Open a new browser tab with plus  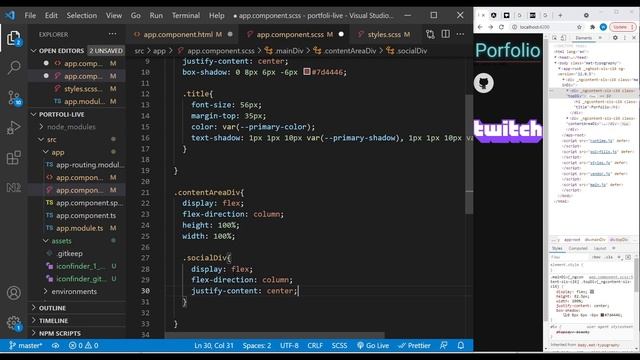point(560,15)
